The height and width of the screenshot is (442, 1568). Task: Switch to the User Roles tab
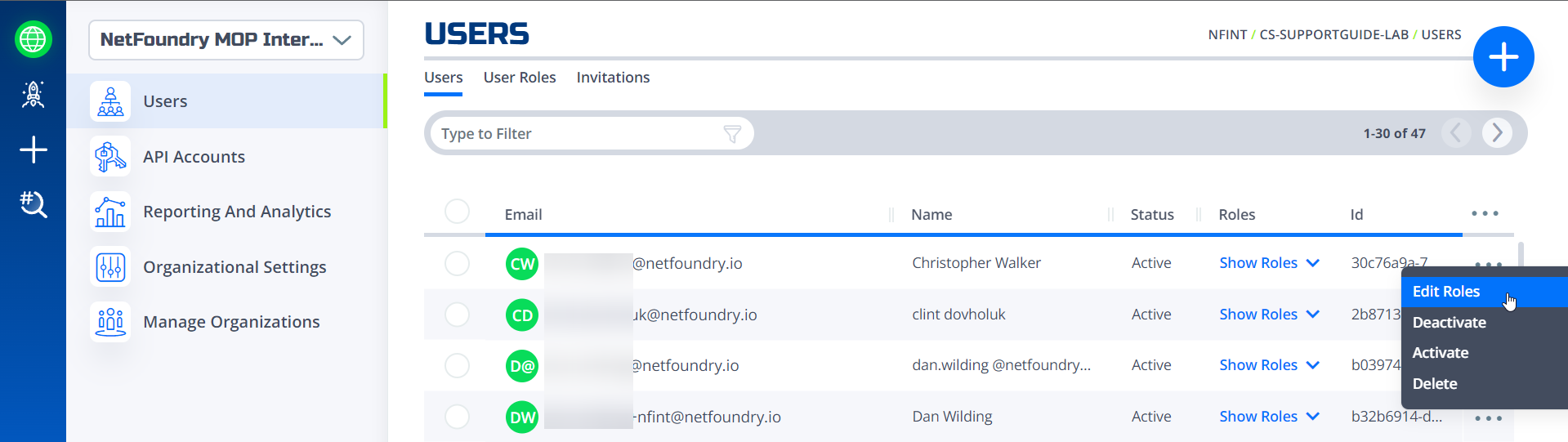pos(520,78)
